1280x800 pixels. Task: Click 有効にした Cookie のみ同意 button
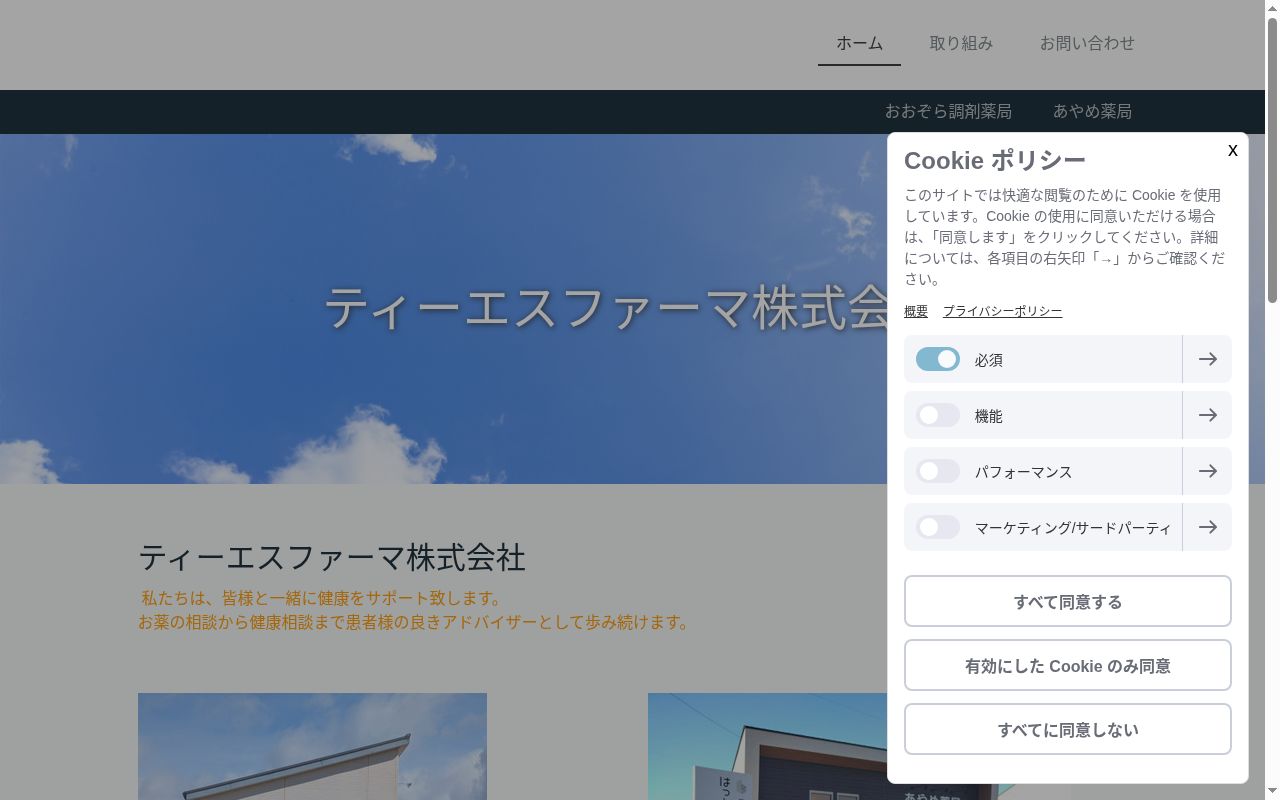[x=1068, y=665]
